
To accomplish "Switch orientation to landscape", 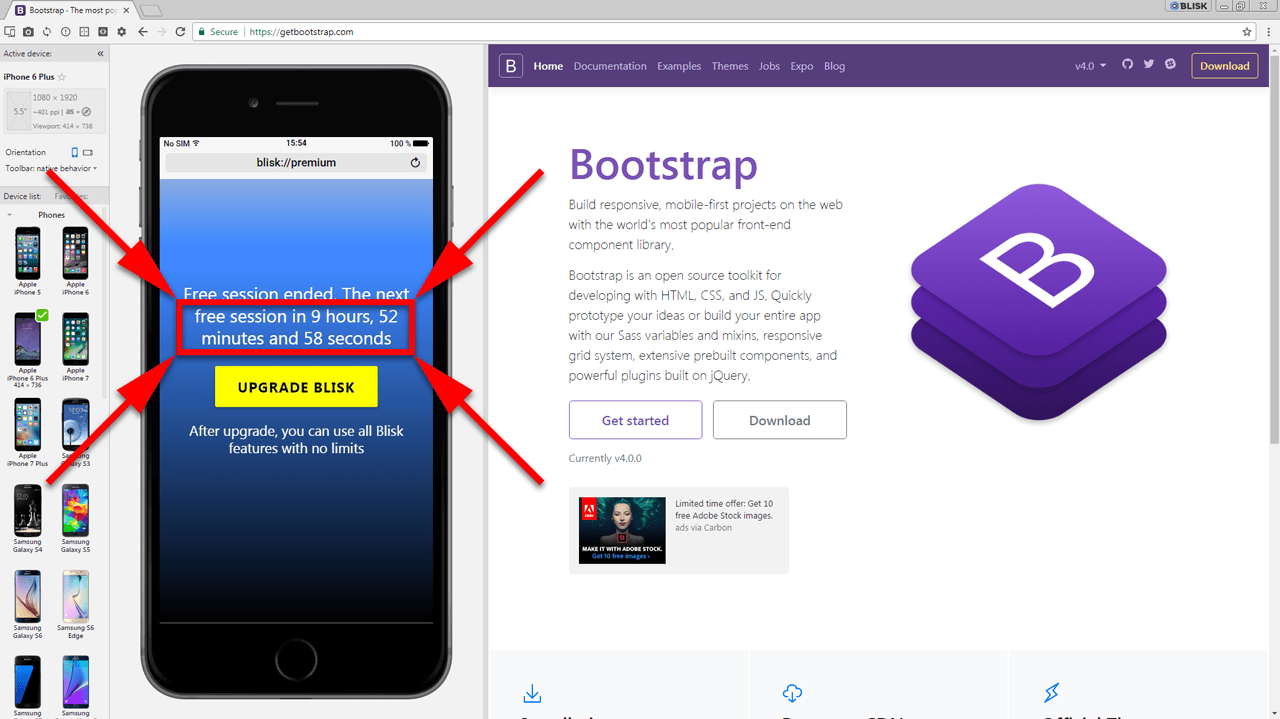I will (x=88, y=152).
